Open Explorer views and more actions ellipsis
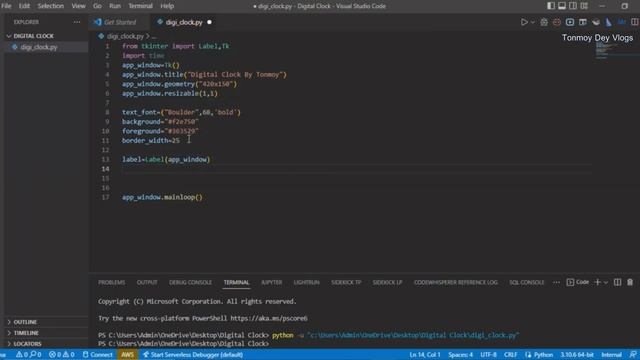640x360 pixels. [x=77, y=22]
